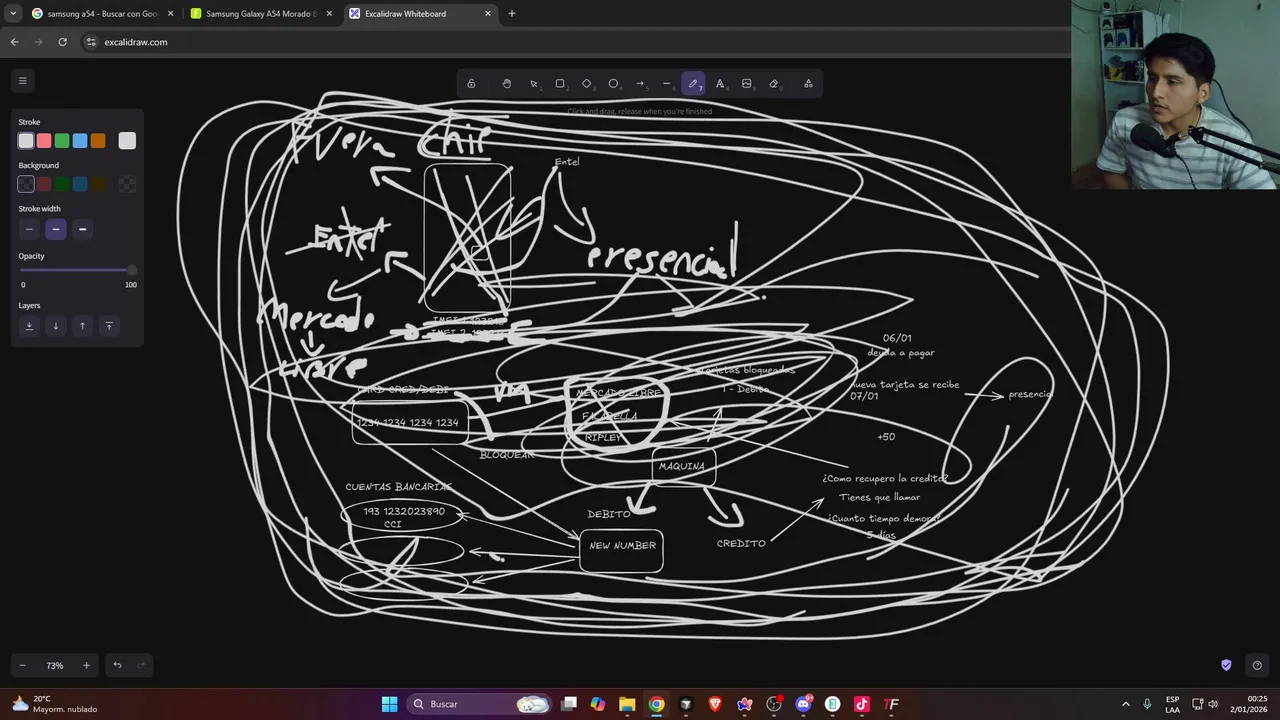Screen dimensions: 1280x720
Task: Pick the green background swatch
Action: pos(62,184)
